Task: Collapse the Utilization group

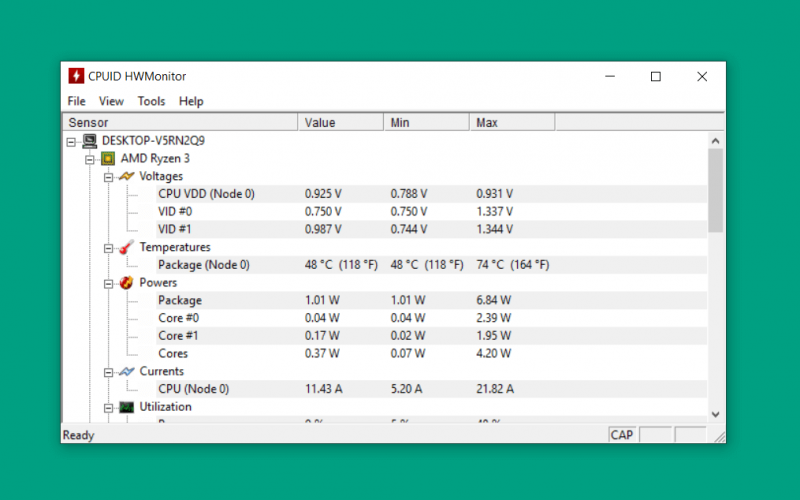Action: (x=108, y=408)
